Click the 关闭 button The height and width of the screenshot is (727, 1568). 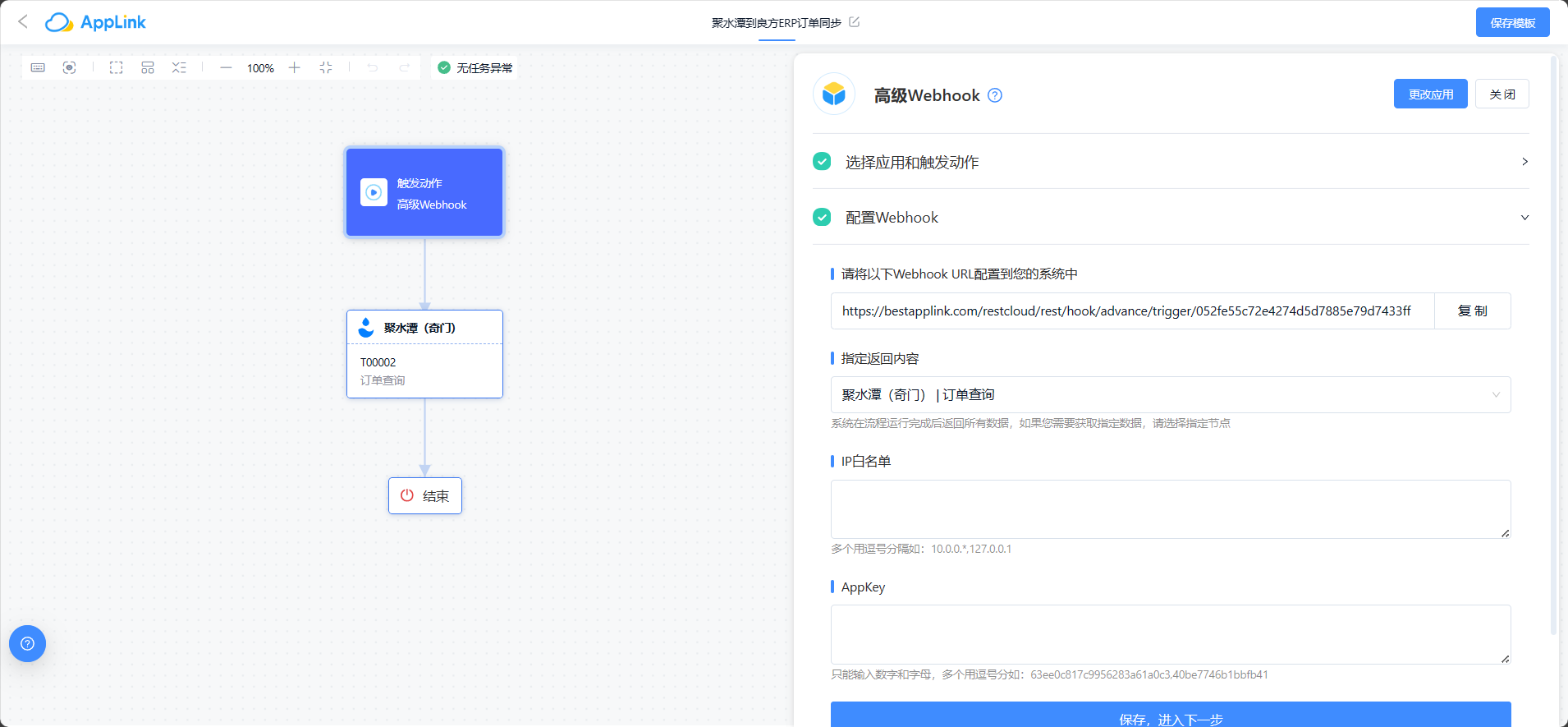coord(1502,94)
